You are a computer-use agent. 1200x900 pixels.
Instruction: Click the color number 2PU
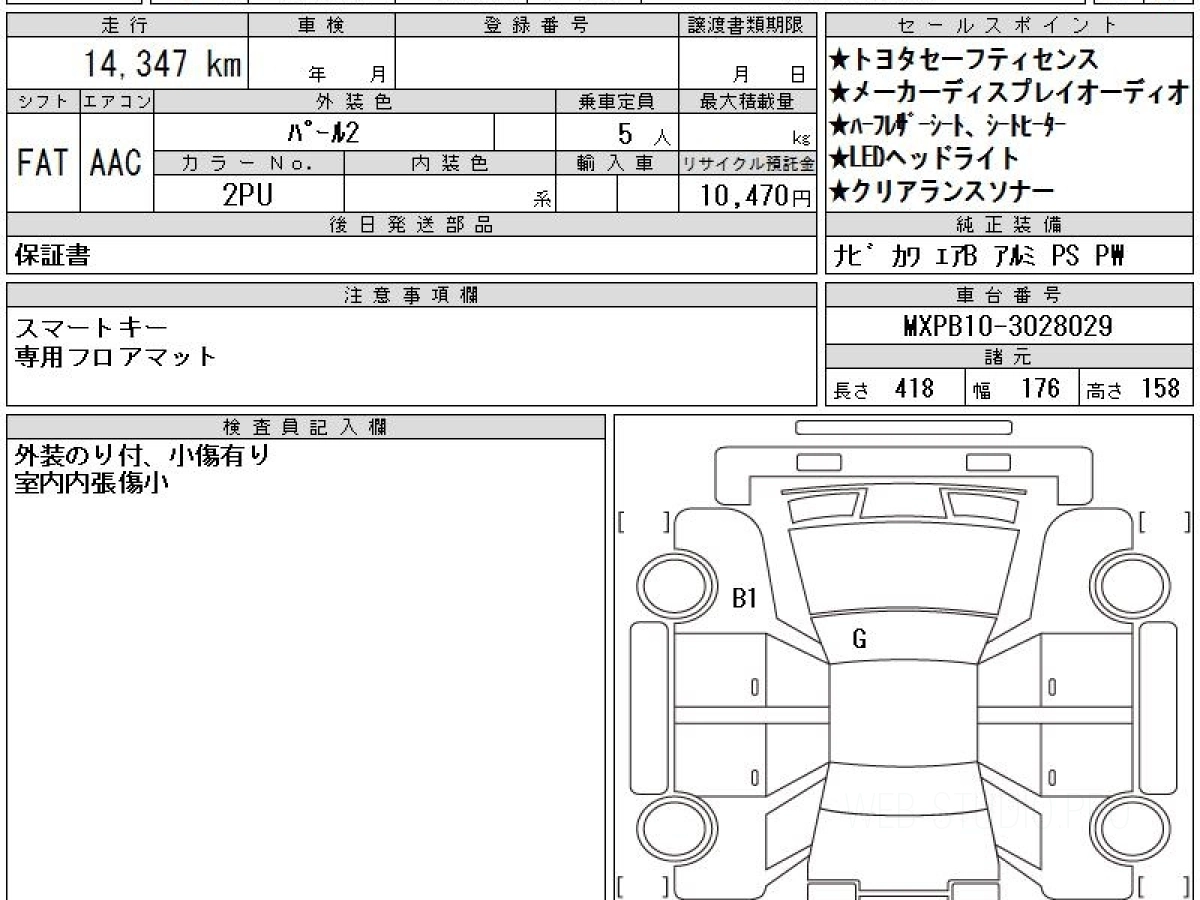(248, 194)
